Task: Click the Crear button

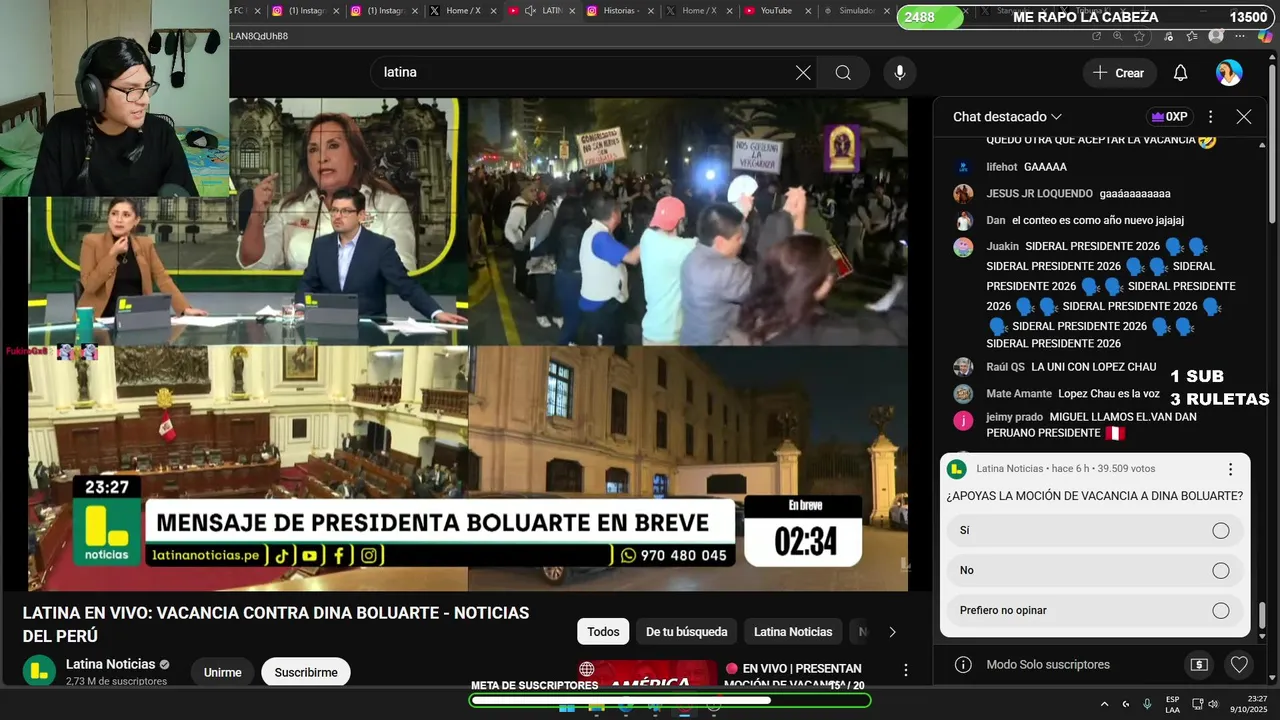Action: [x=1119, y=73]
